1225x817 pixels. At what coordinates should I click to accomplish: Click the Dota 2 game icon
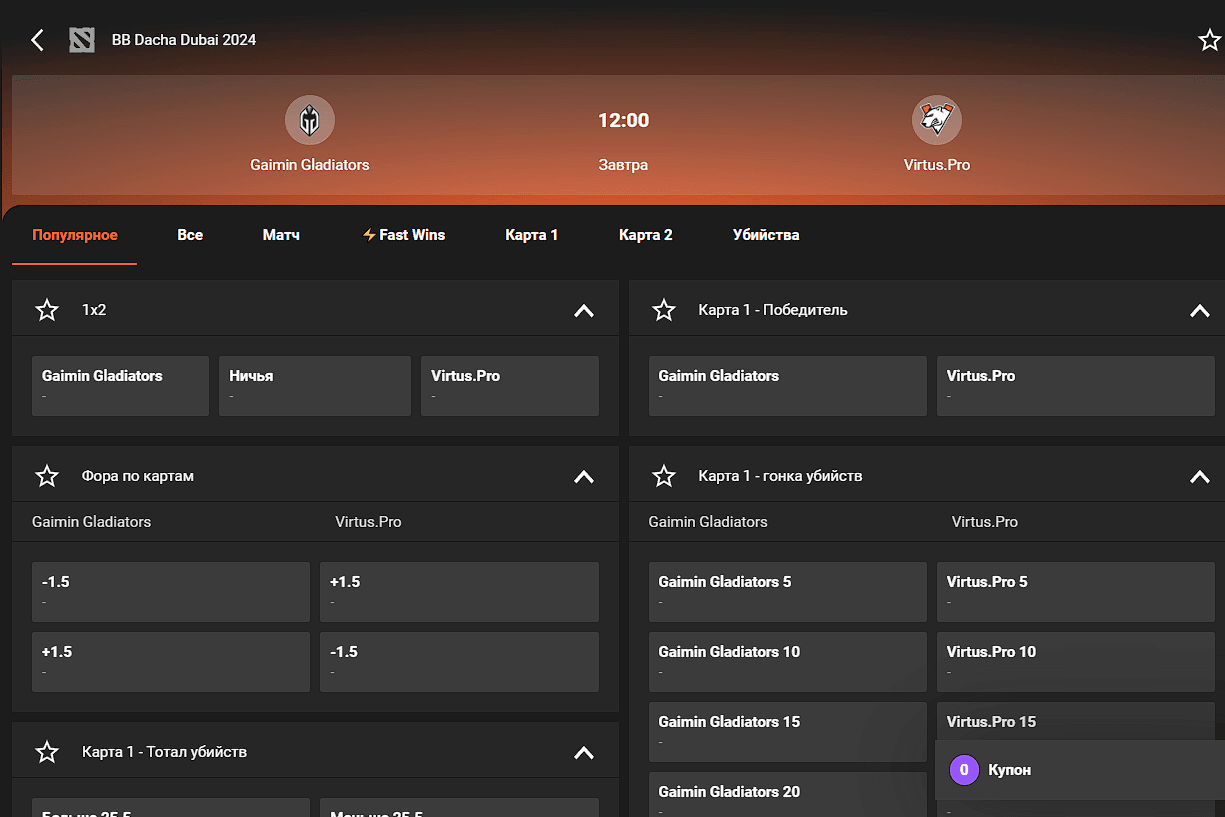(x=82, y=40)
